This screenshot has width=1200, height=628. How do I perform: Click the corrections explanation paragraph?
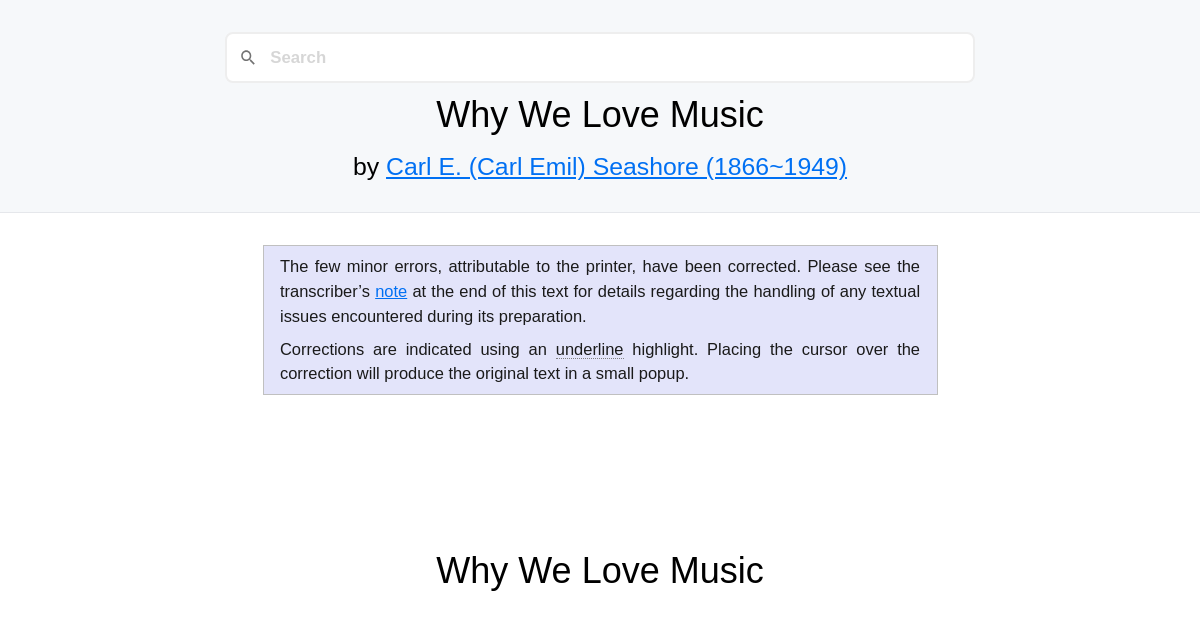click(600, 361)
